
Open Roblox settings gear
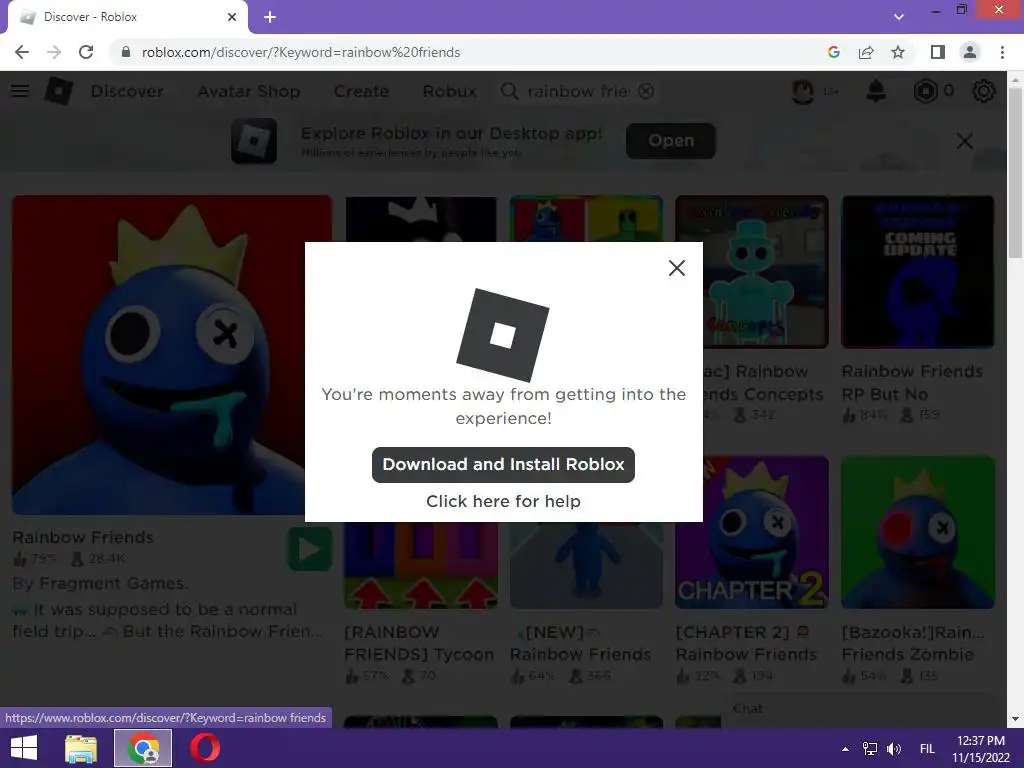coord(984,91)
